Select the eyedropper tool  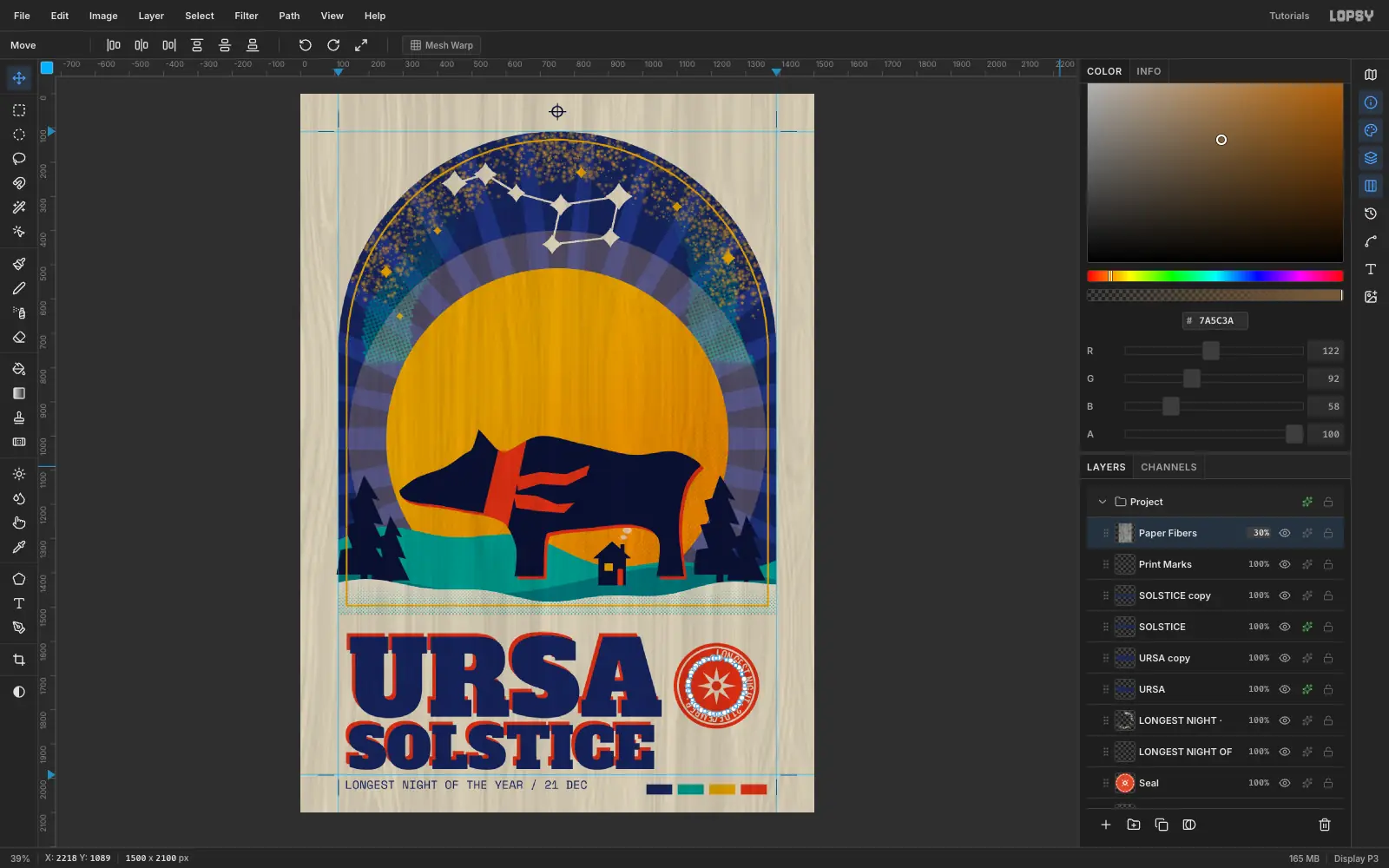coord(19,547)
